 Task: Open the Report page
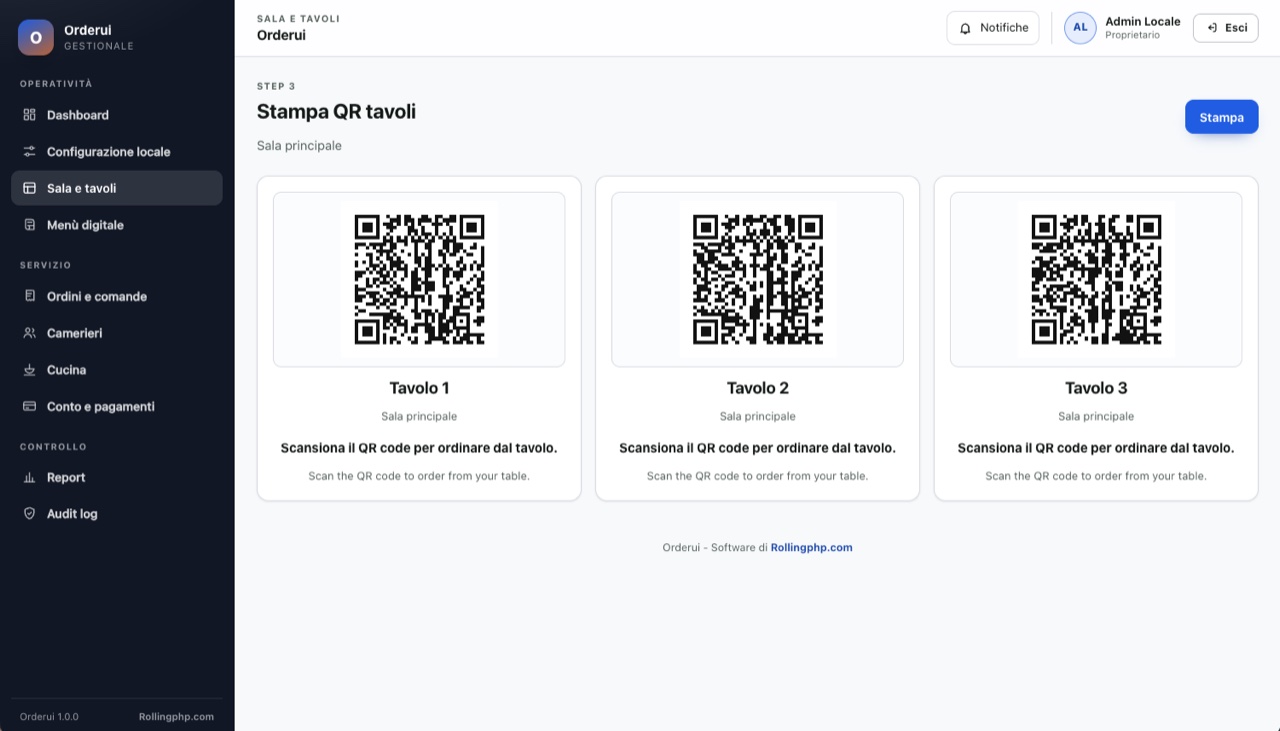[117, 477]
